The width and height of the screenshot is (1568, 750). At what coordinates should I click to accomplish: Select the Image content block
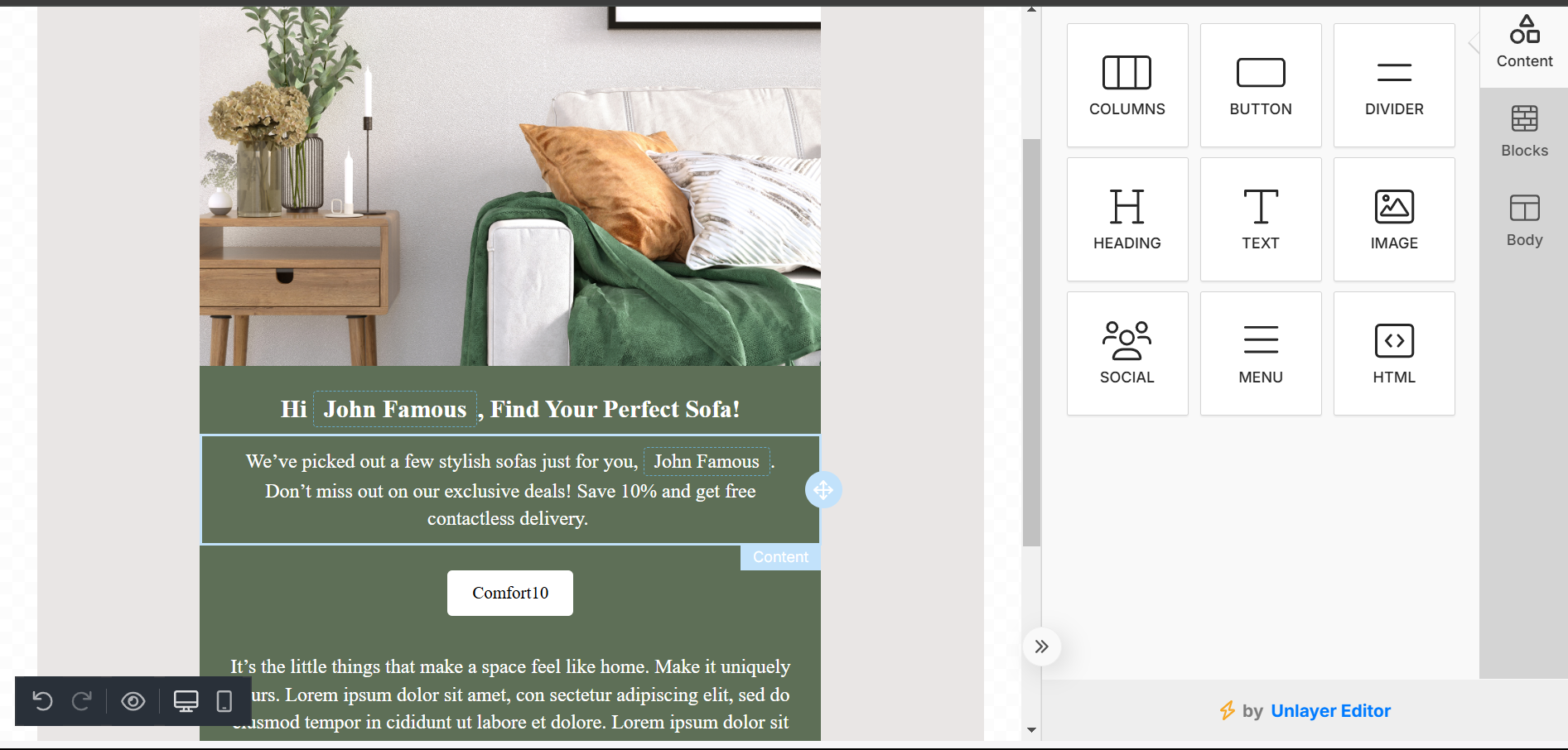[1394, 219]
